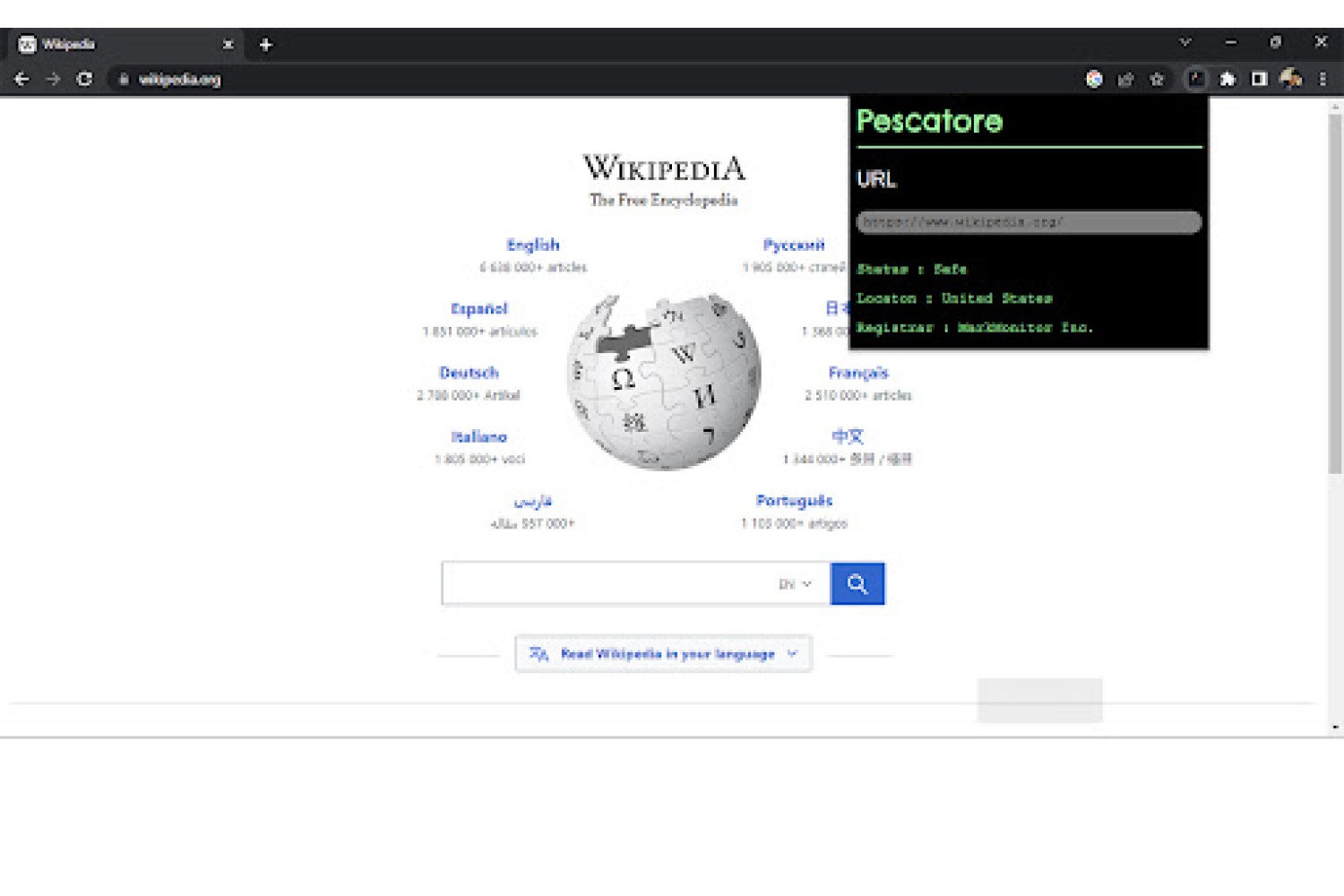
Task: Click the Pescatore popup title
Action: 930,121
